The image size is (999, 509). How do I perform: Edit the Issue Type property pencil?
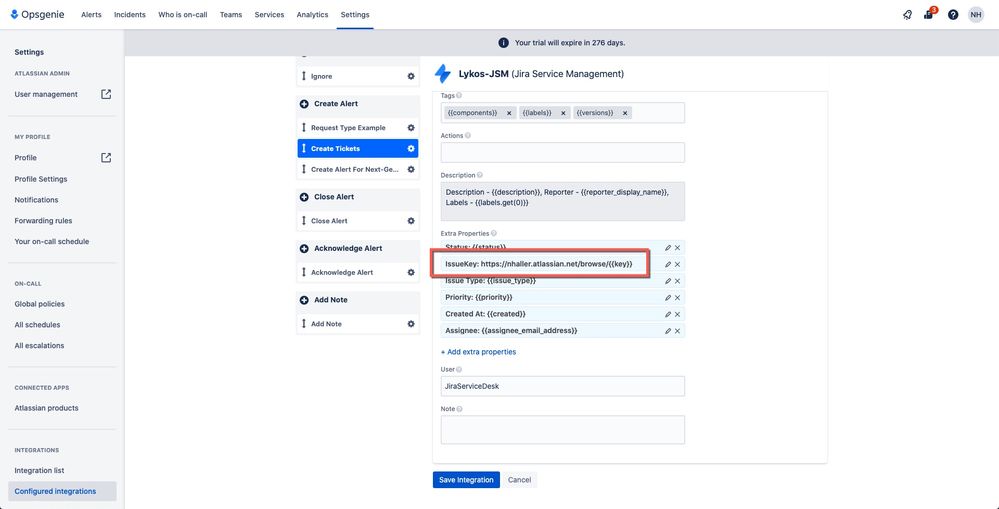[668, 281]
